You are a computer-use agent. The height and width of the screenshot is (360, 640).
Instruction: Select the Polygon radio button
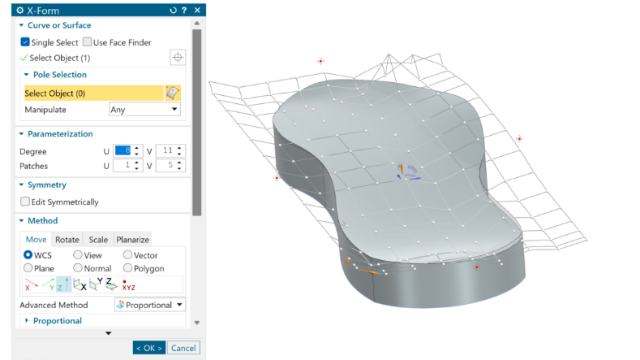tap(127, 268)
